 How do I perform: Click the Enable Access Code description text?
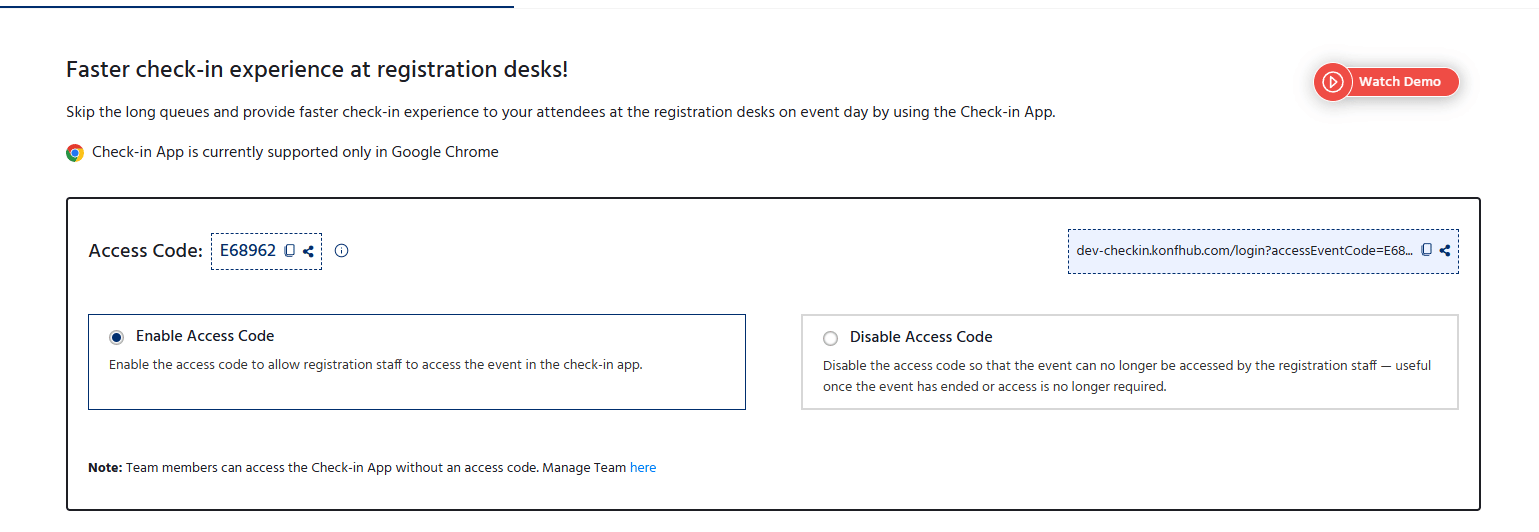coord(375,365)
